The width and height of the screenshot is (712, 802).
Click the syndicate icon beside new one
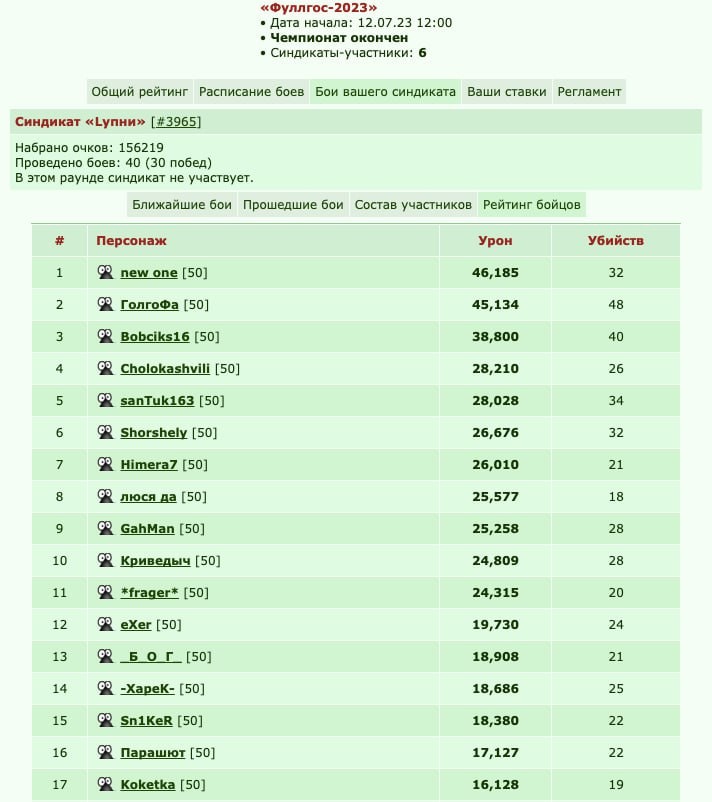click(x=105, y=272)
